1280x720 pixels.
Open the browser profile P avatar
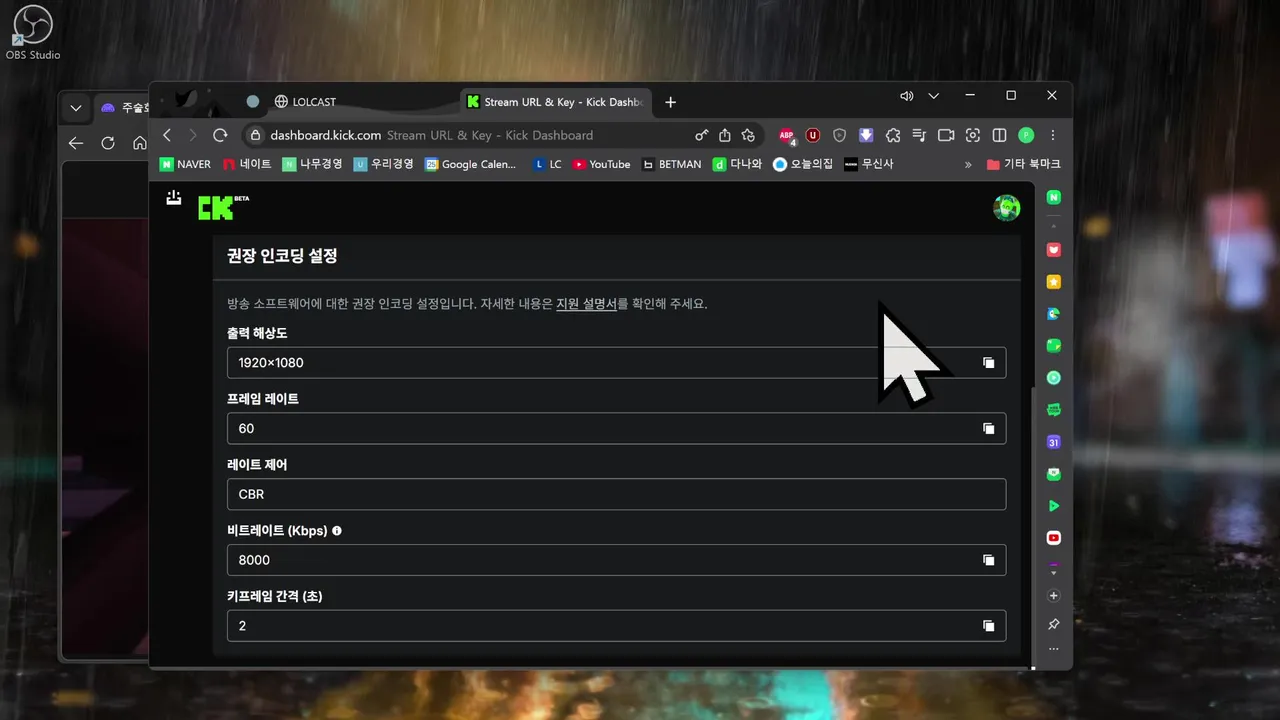click(1026, 135)
